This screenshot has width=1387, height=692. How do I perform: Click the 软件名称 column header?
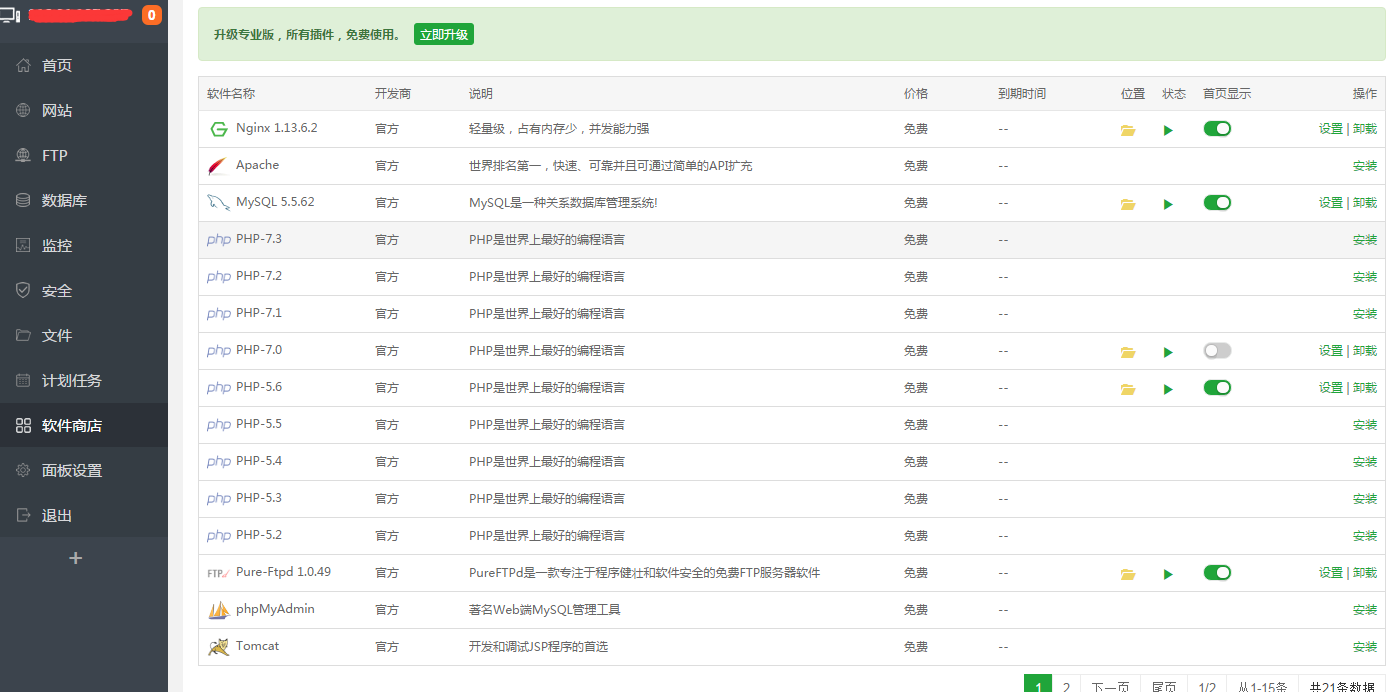point(231,94)
